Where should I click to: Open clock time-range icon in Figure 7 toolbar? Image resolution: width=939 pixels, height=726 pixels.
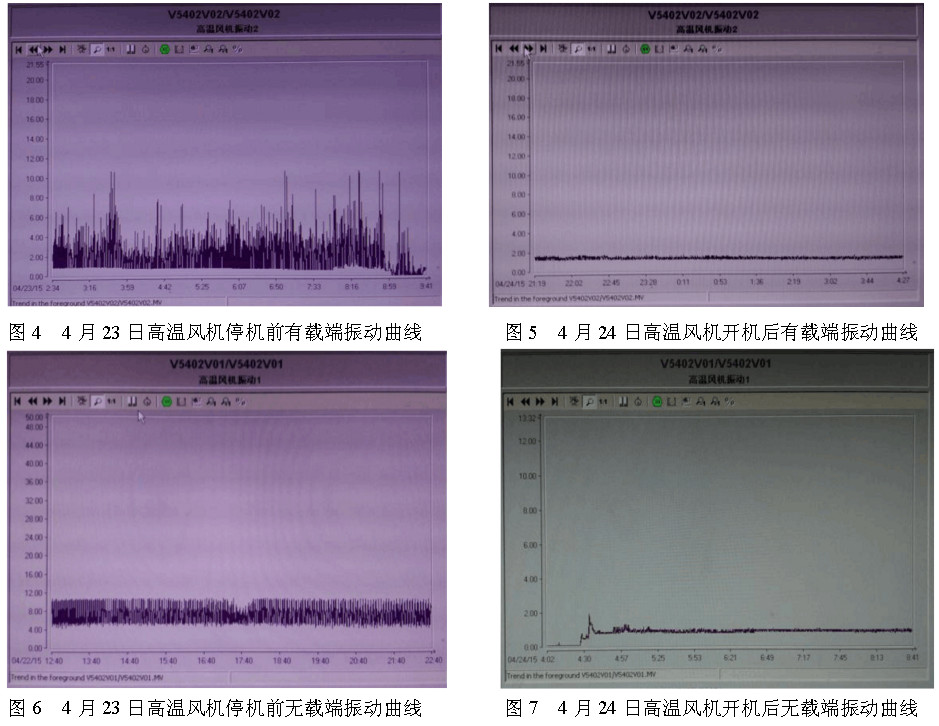click(638, 402)
